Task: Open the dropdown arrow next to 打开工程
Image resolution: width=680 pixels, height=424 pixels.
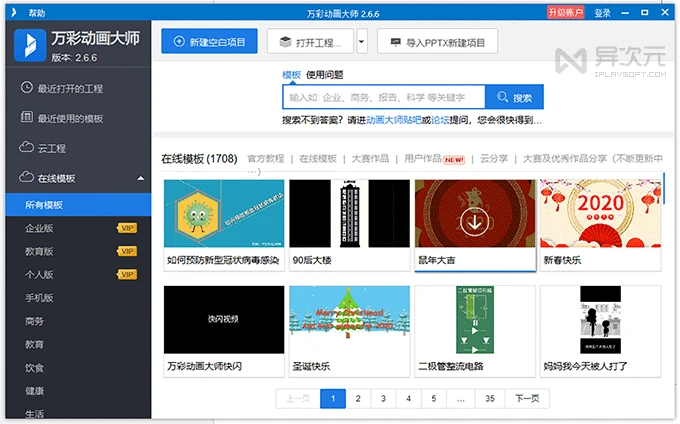Action: tap(362, 42)
